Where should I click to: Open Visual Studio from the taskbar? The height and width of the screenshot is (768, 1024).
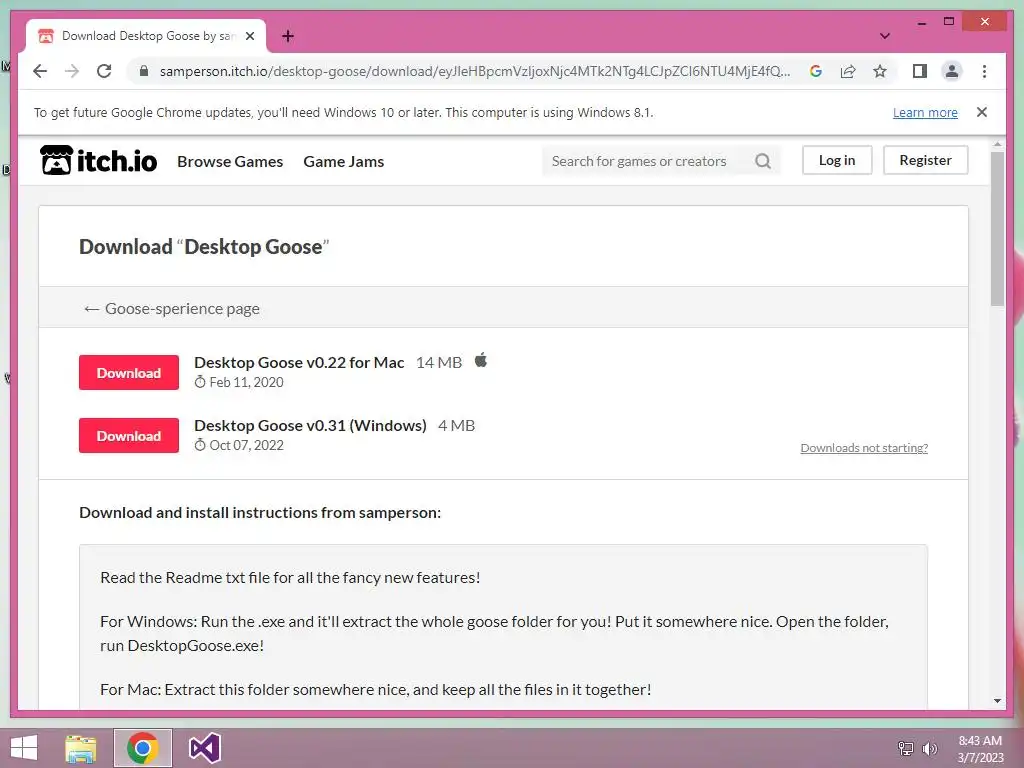tap(204, 748)
